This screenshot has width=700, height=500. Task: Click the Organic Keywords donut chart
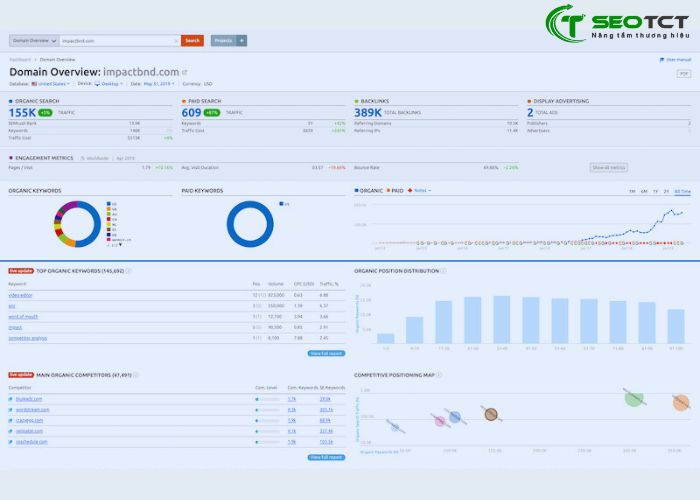tap(78, 224)
